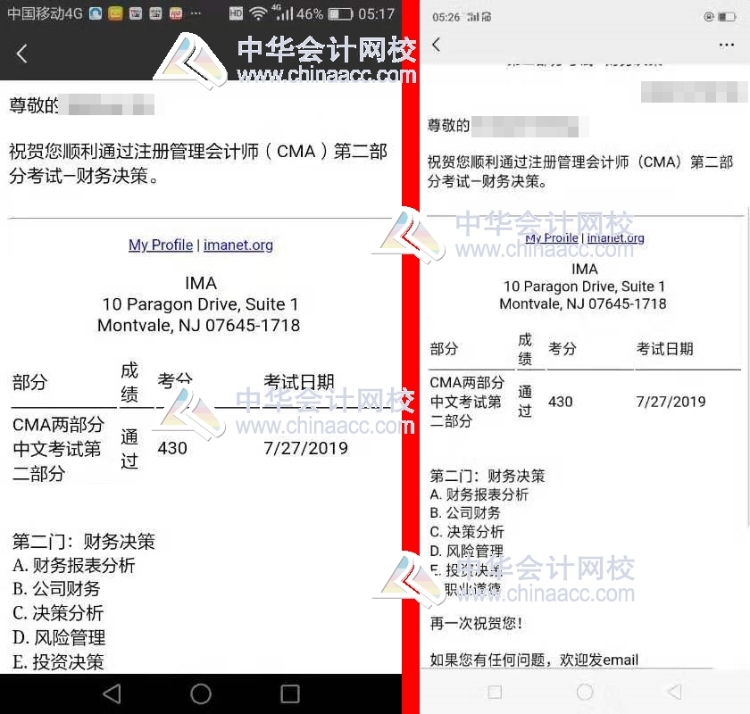Tap 部分 column header in right phone
This screenshot has width=750, height=714.
(444, 349)
